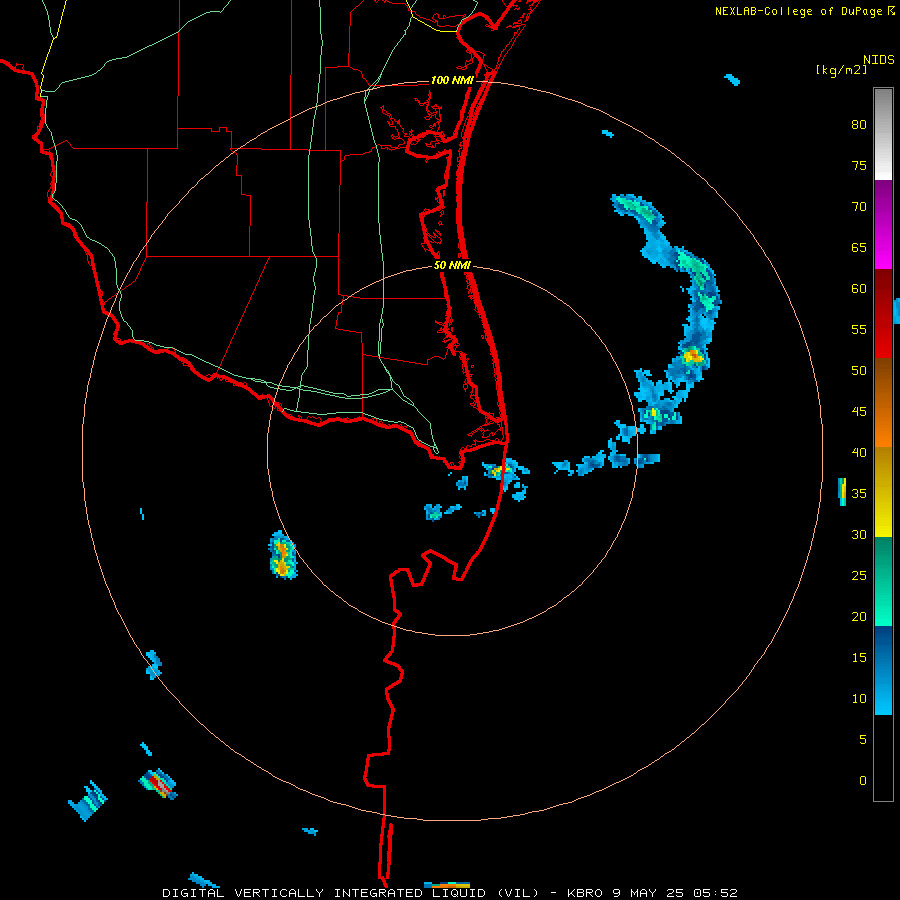Click the legend value 65

(859, 247)
